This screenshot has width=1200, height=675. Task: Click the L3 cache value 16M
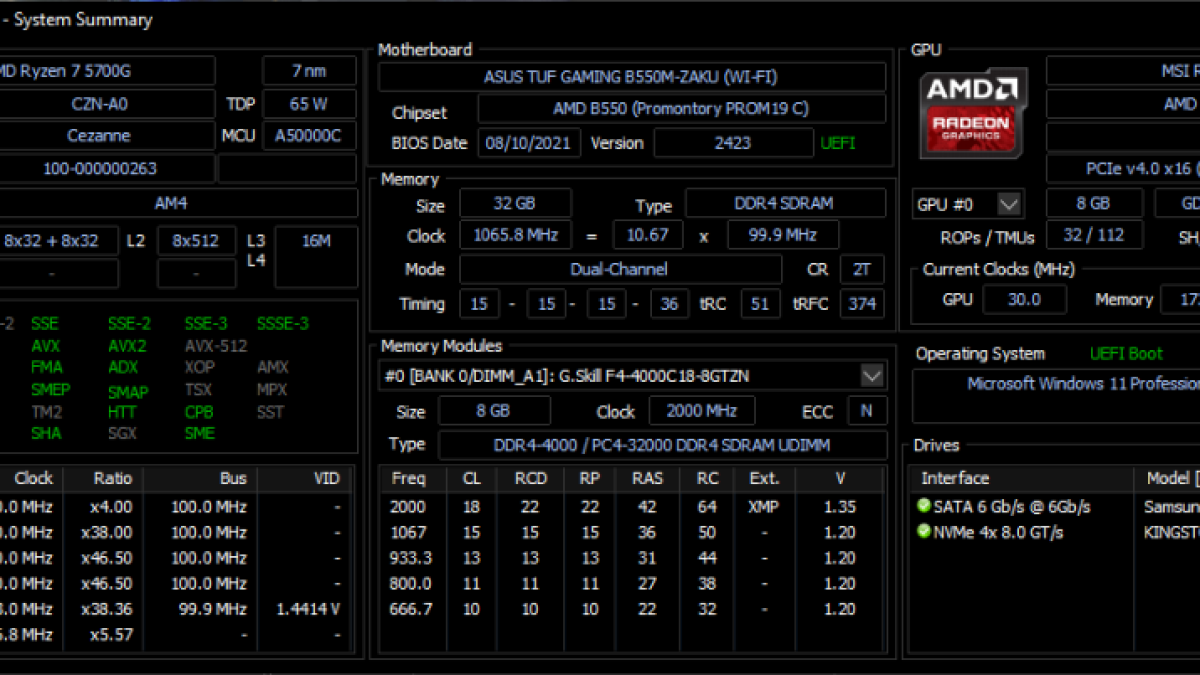(x=315, y=257)
